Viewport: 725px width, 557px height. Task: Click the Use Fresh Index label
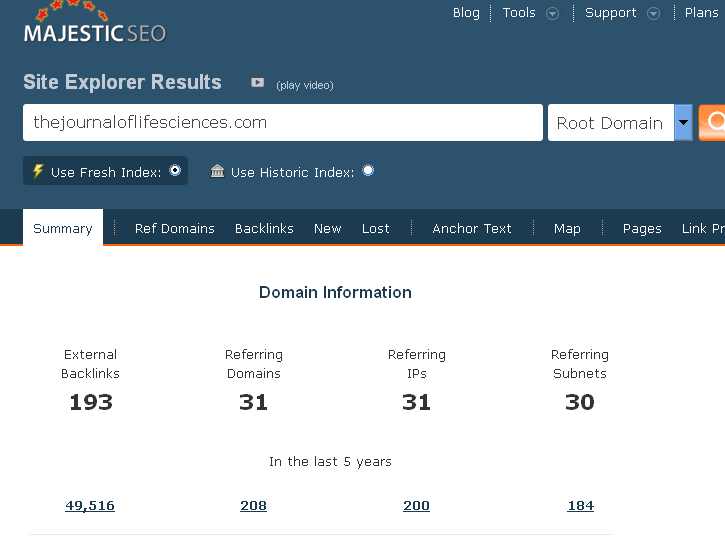pos(106,172)
